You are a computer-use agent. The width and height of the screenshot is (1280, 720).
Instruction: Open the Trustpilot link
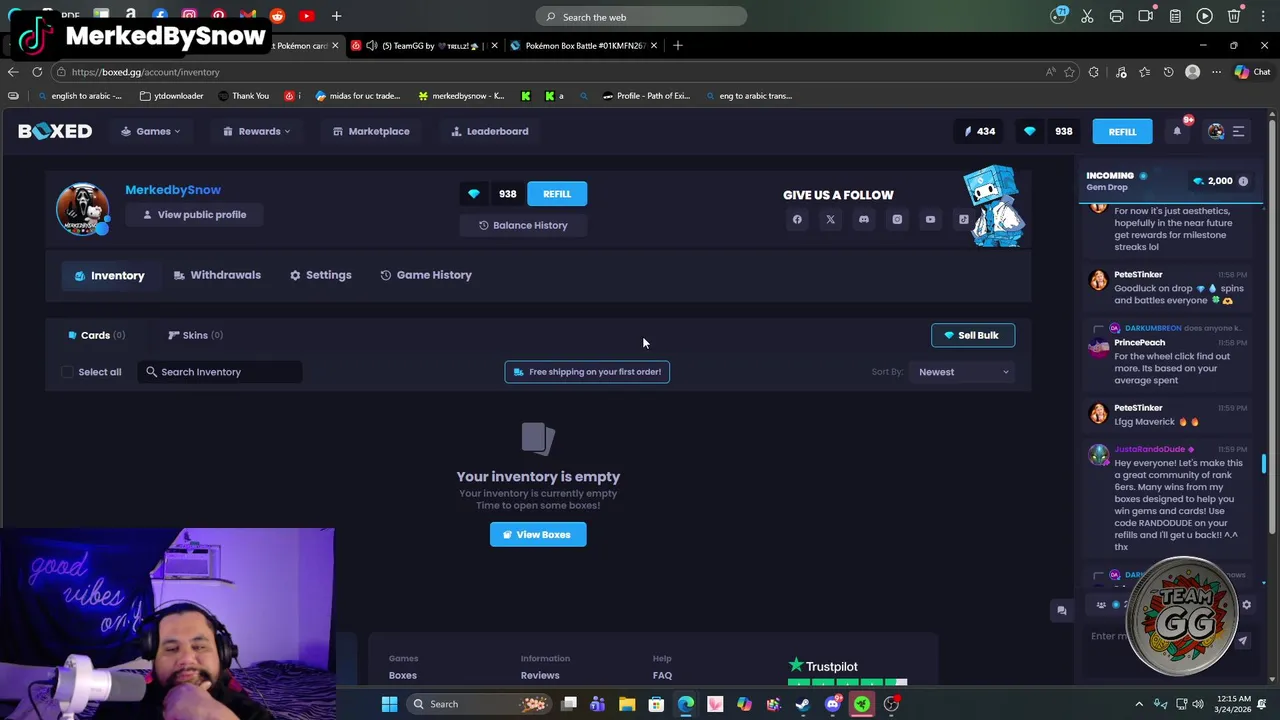[x=823, y=666]
